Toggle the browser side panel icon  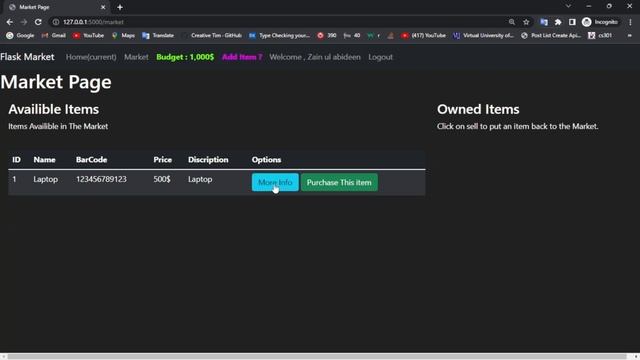[572, 22]
